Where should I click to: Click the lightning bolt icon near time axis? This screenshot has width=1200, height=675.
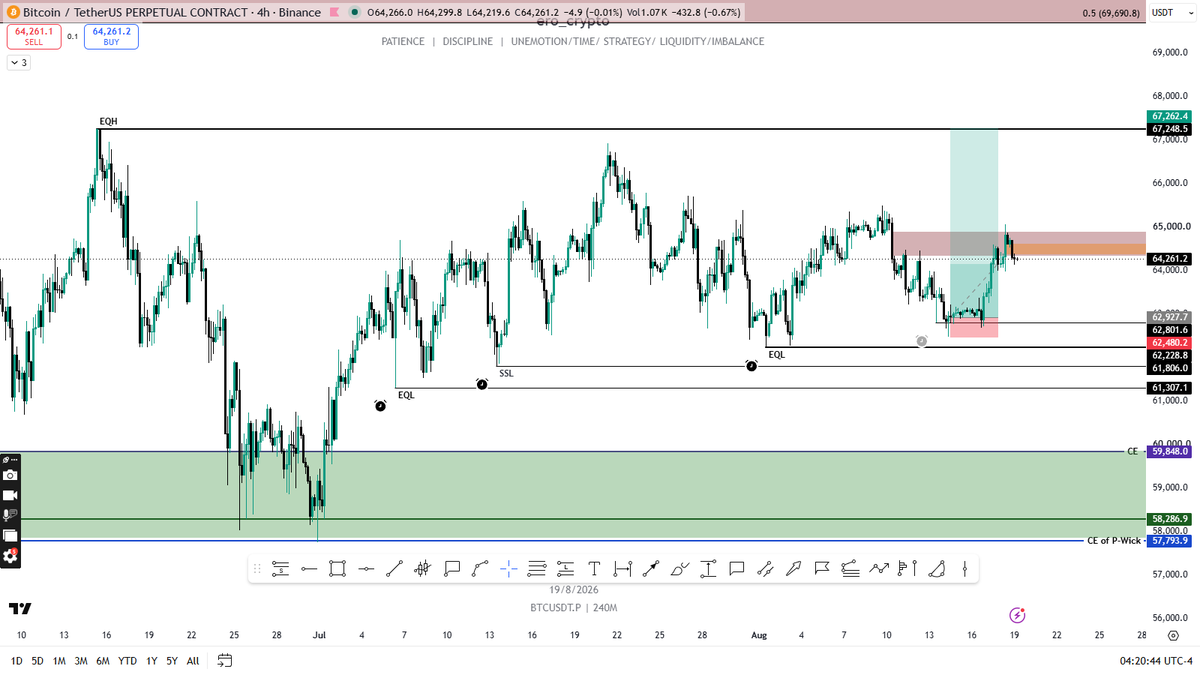[1017, 615]
